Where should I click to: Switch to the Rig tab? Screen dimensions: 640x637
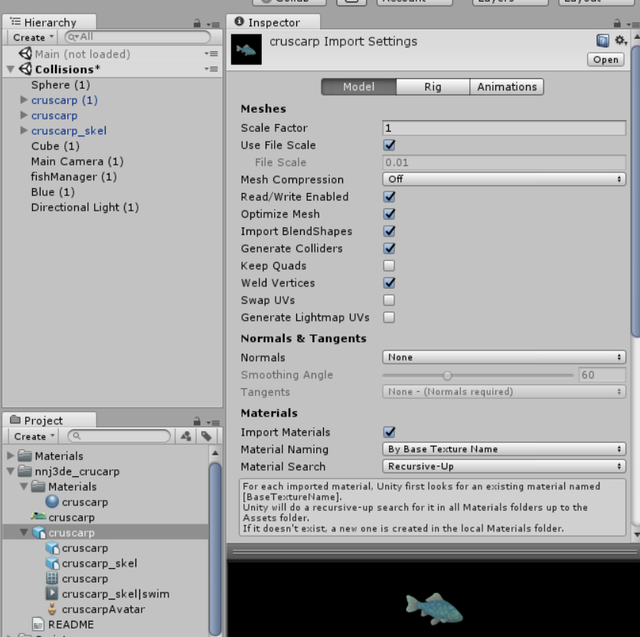[433, 87]
